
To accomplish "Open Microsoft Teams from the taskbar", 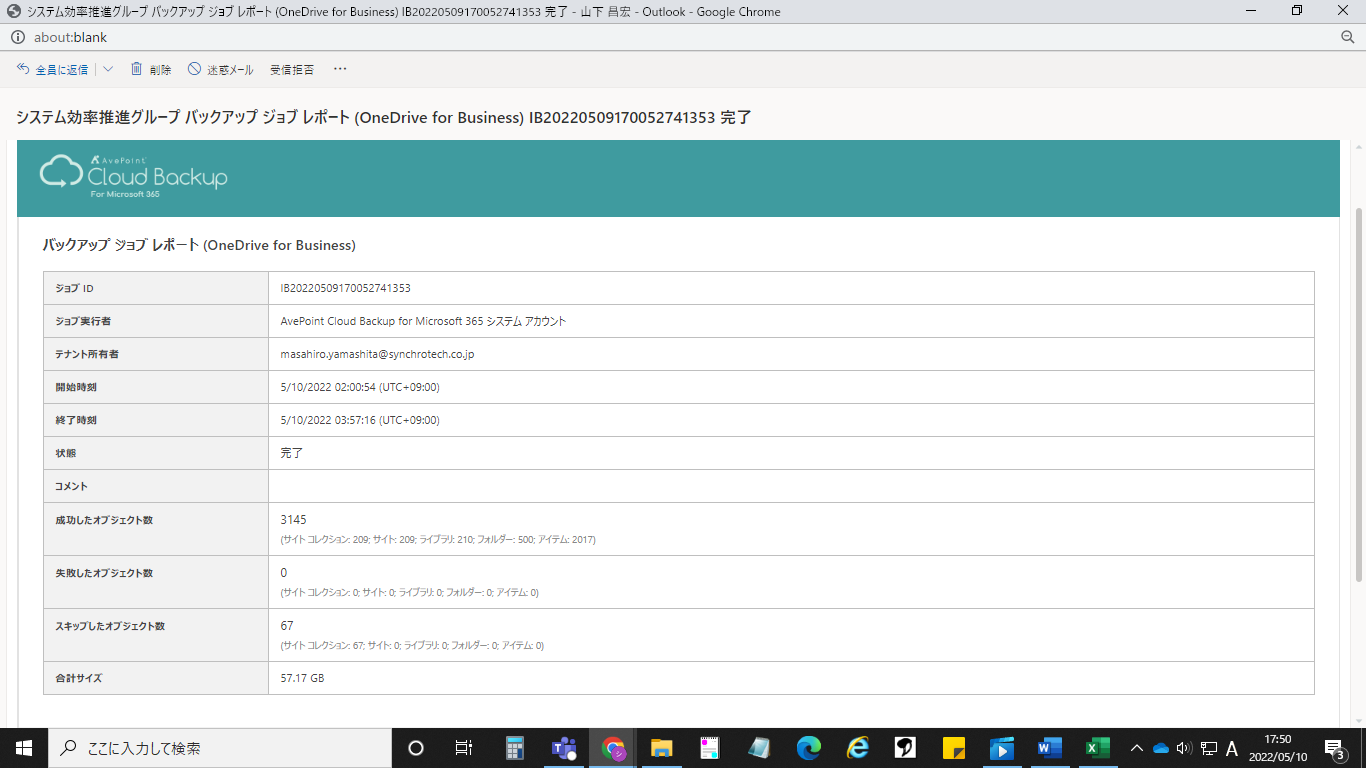I will 564,748.
